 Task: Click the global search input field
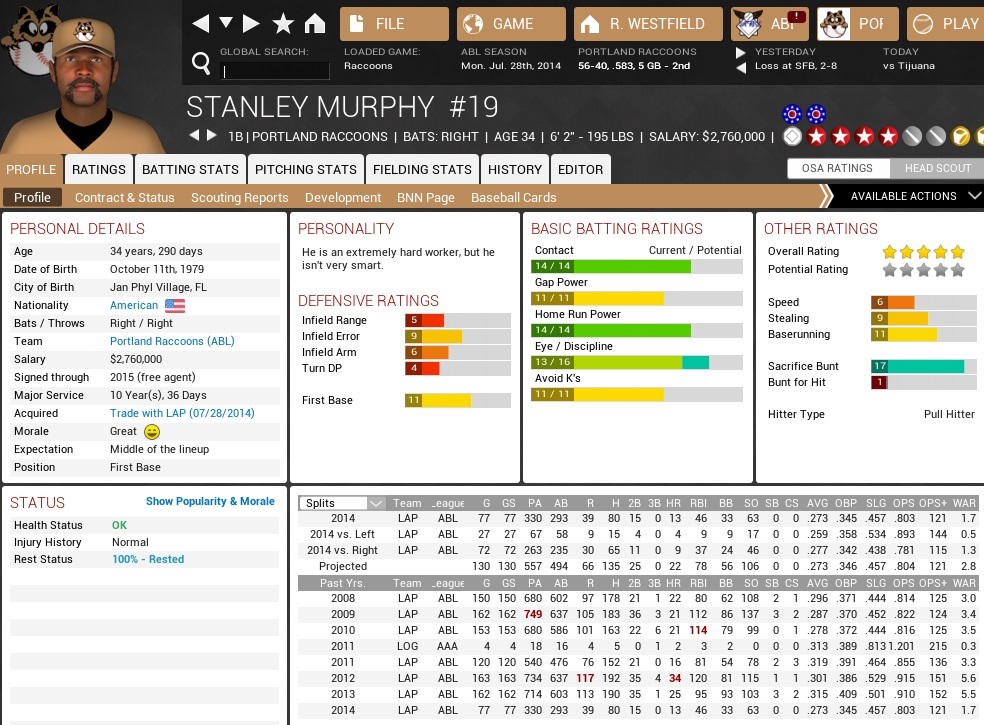[275, 71]
